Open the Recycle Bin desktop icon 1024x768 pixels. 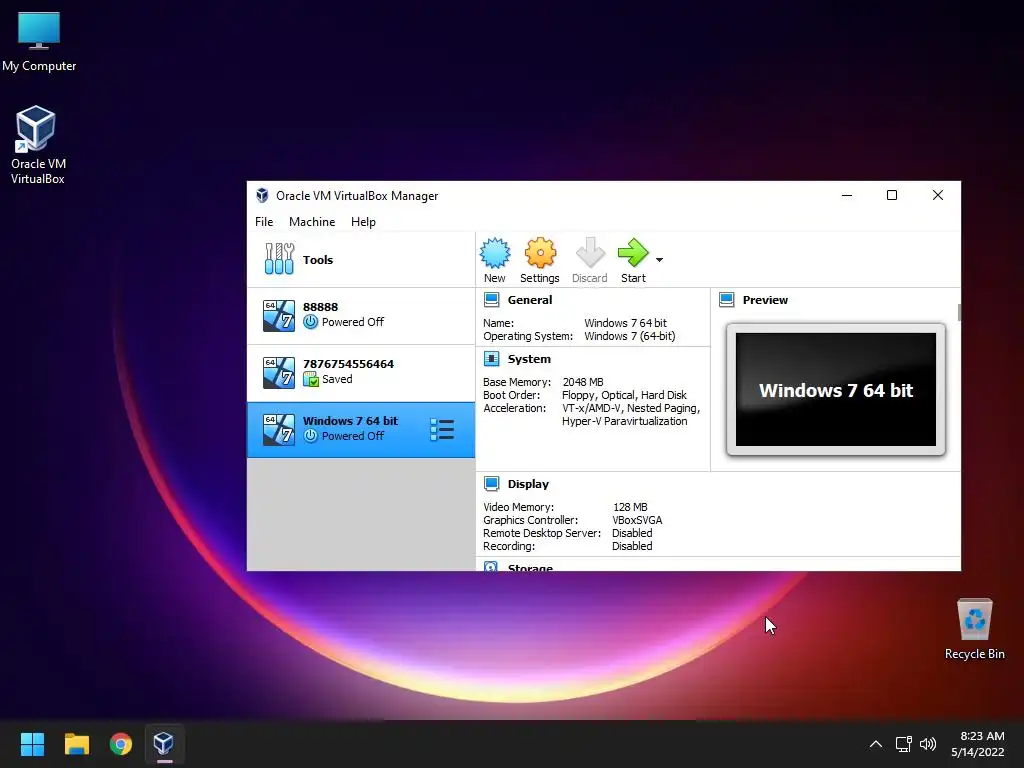point(974,628)
